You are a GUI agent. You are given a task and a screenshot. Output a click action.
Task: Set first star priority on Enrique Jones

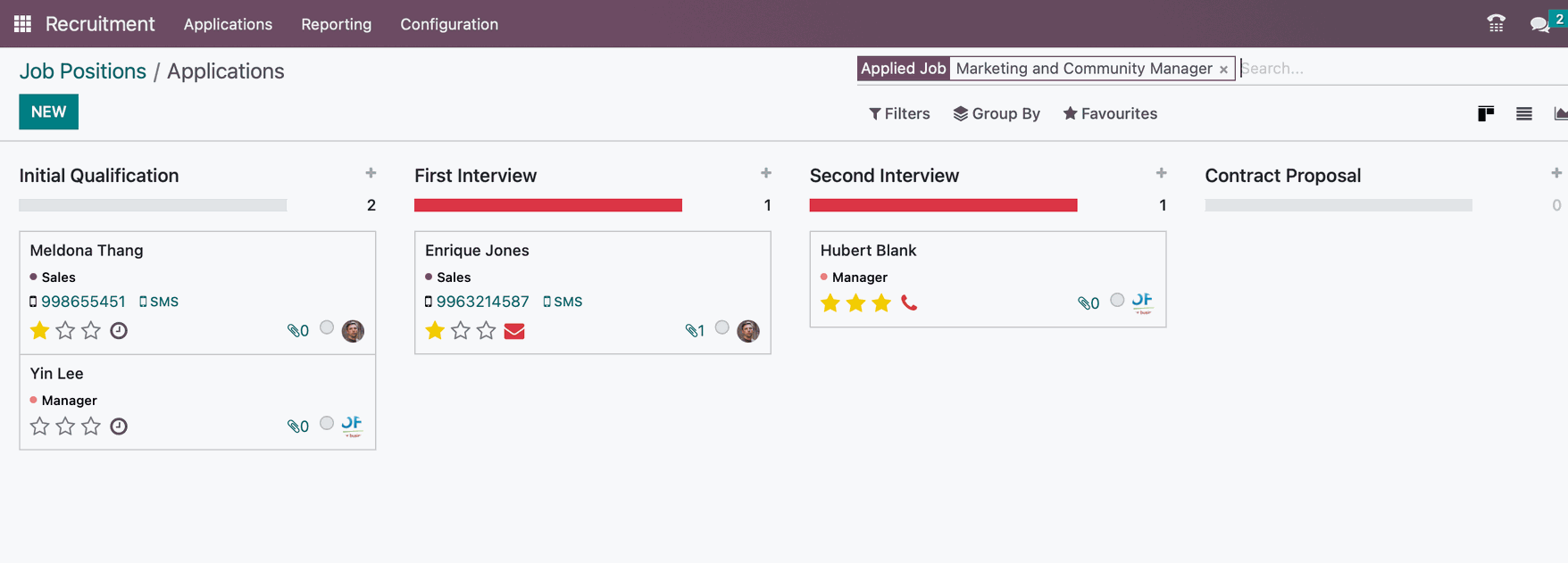click(435, 331)
